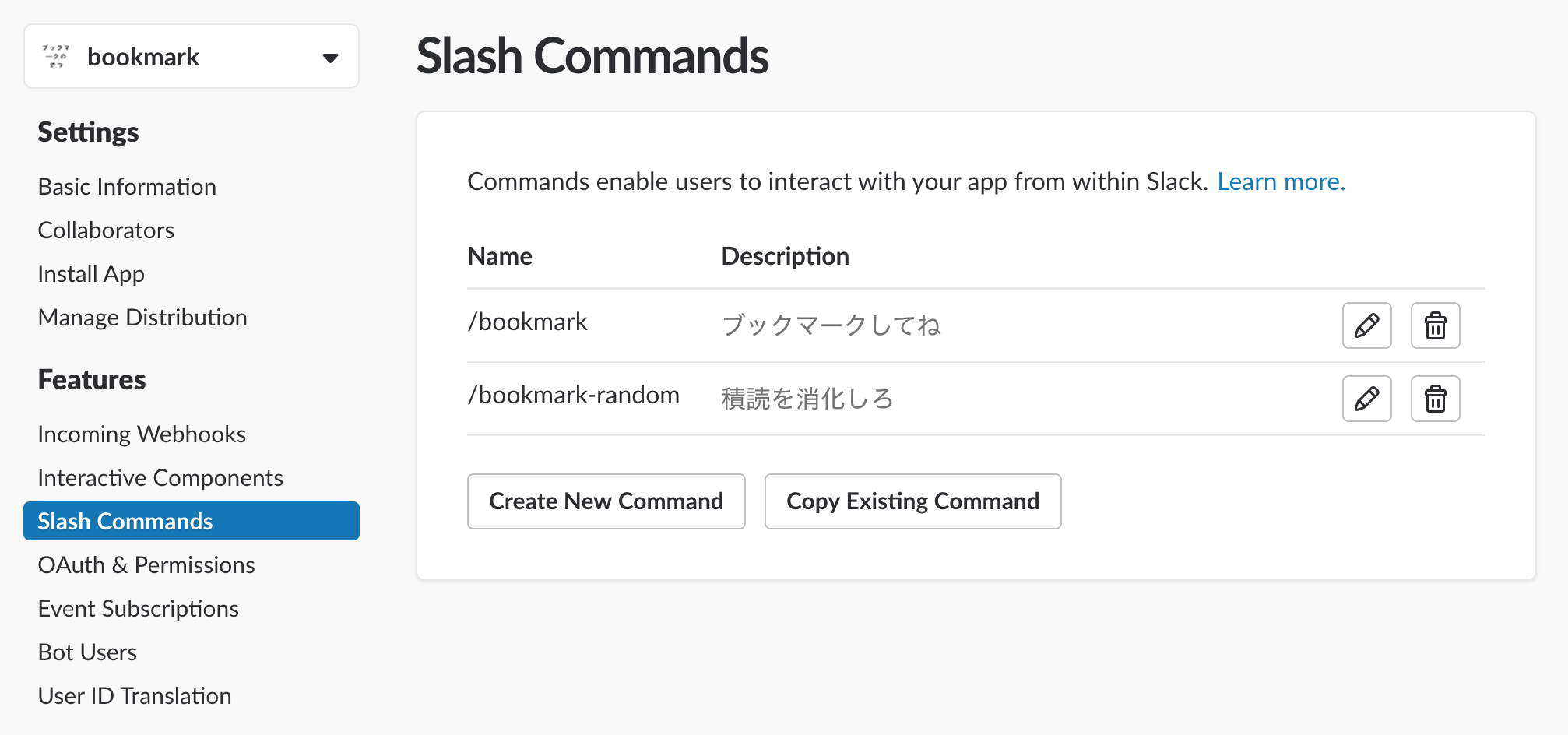This screenshot has width=1568, height=735.
Task: Edit the /bookmark-random command pencil icon
Action: (x=1366, y=399)
